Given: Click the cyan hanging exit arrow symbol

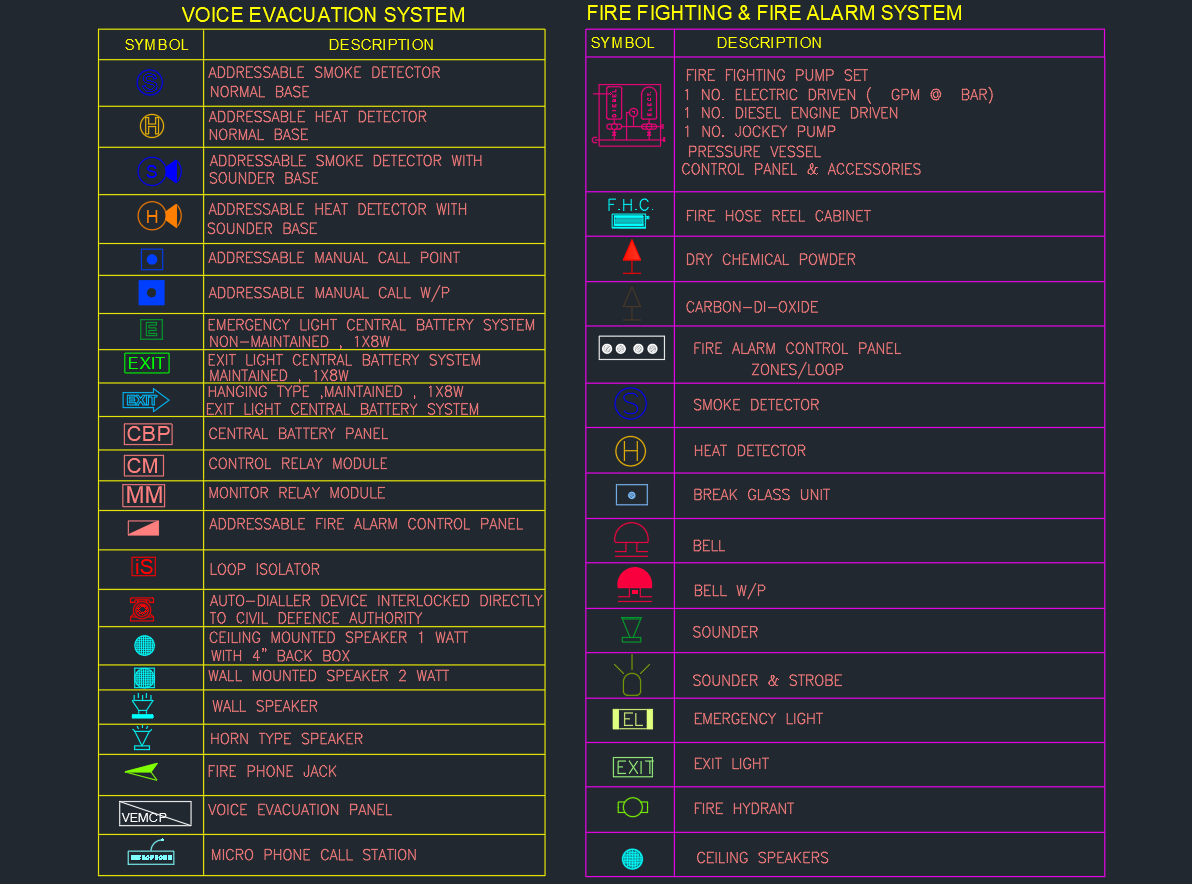Looking at the screenshot, I should pos(146,401).
